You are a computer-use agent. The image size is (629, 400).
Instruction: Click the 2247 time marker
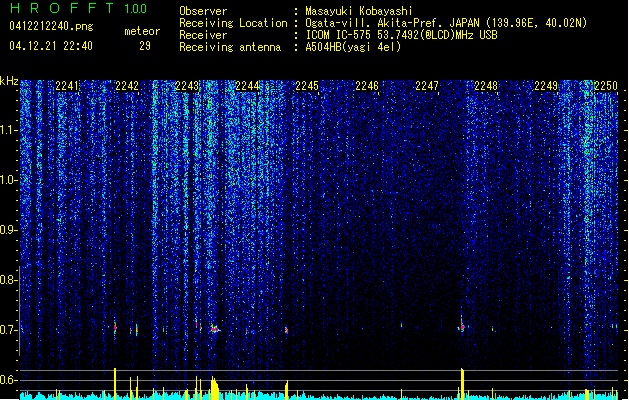[x=427, y=86]
